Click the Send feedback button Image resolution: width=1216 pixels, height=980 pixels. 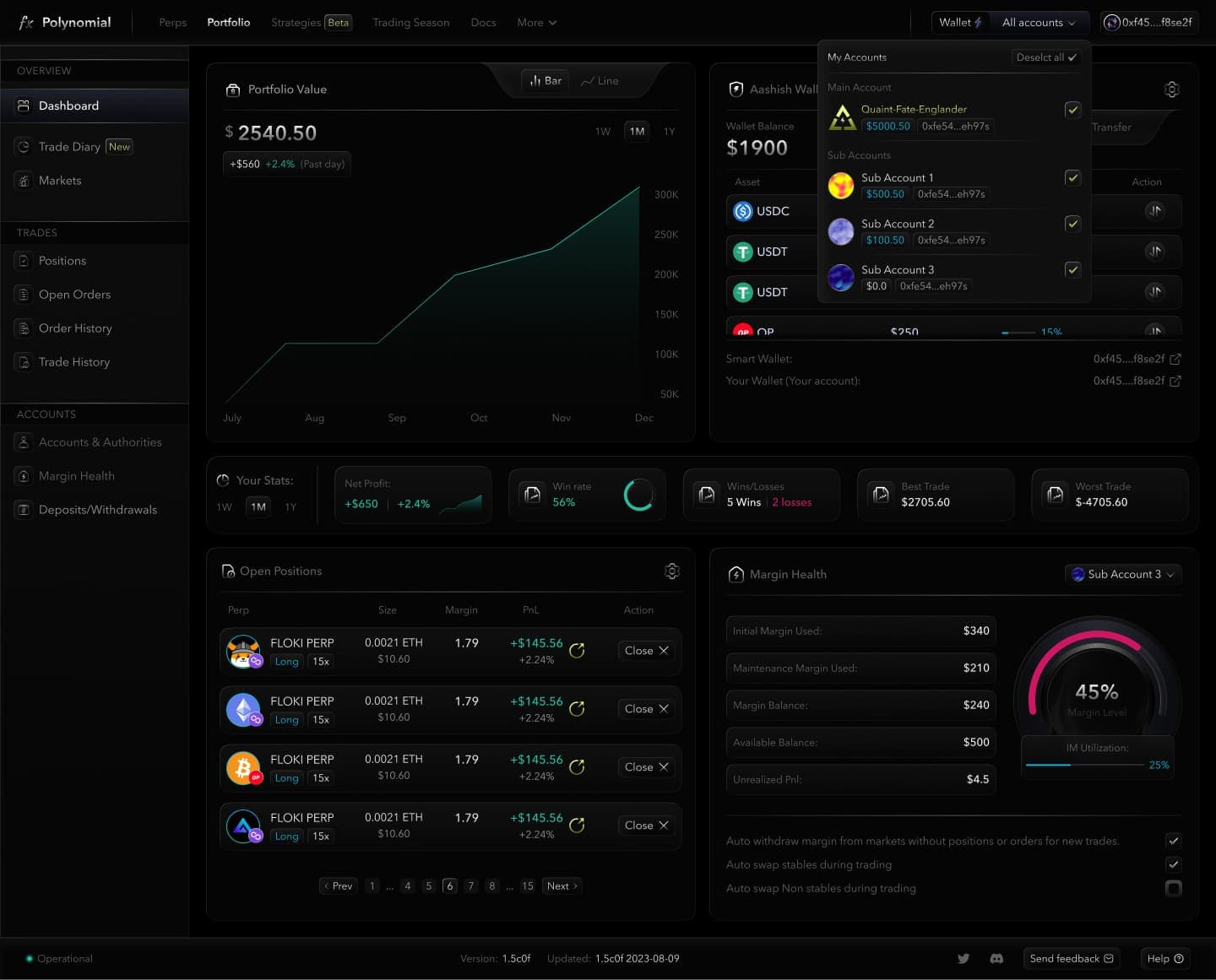tap(1072, 959)
